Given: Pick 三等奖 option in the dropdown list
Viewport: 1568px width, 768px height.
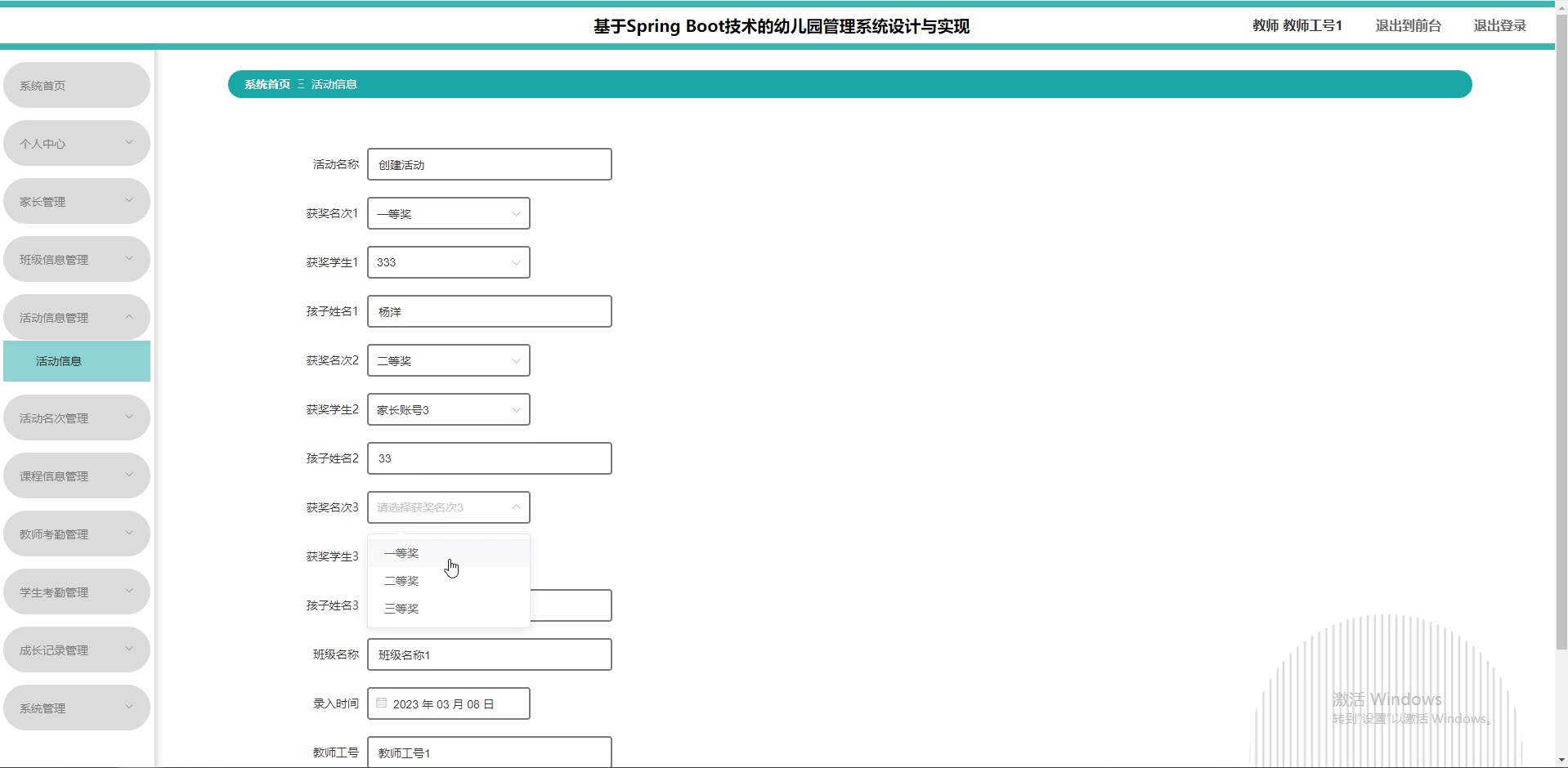Looking at the screenshot, I should pyautogui.click(x=401, y=609).
